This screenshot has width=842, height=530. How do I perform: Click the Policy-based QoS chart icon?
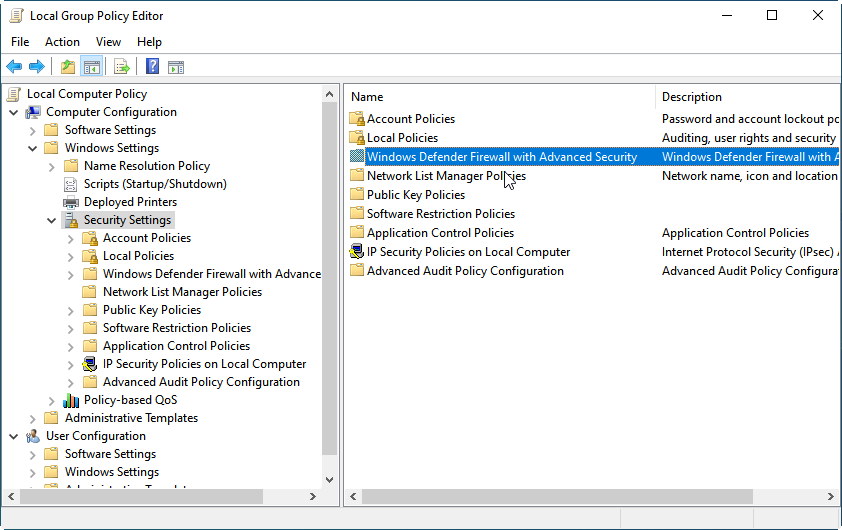[x=71, y=400]
